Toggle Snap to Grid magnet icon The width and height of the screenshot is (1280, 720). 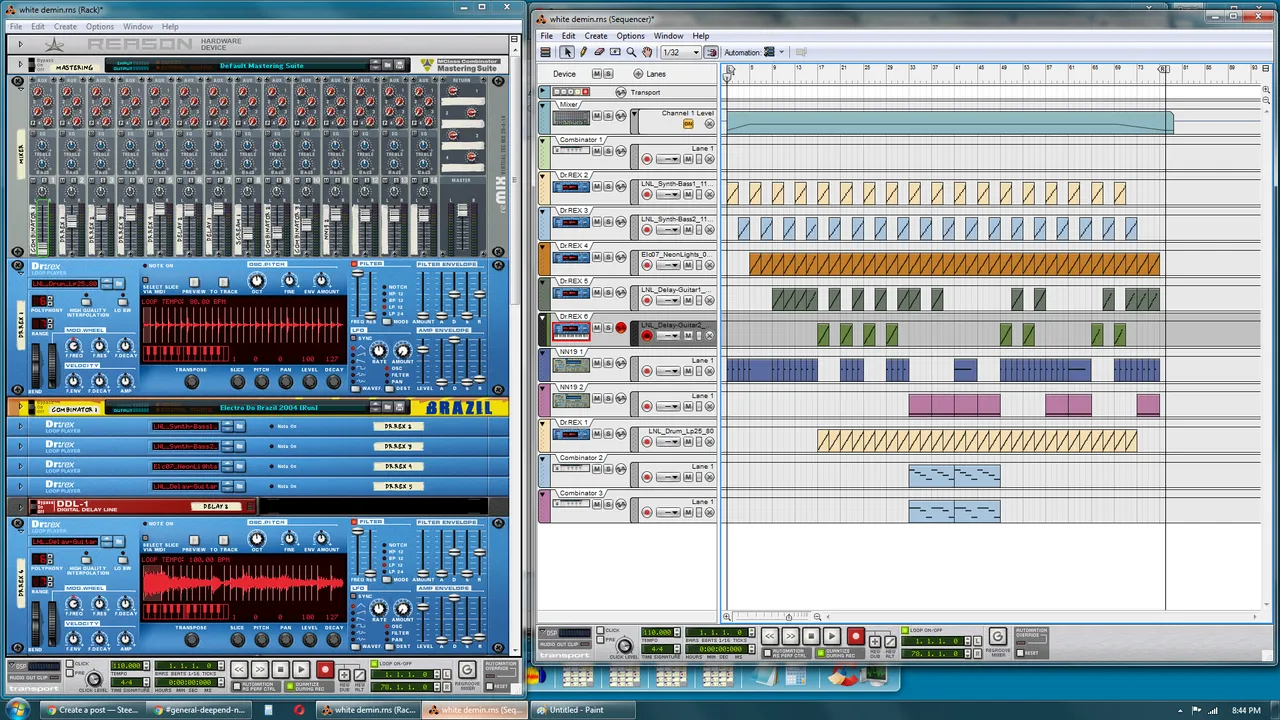pyautogui.click(x=711, y=52)
